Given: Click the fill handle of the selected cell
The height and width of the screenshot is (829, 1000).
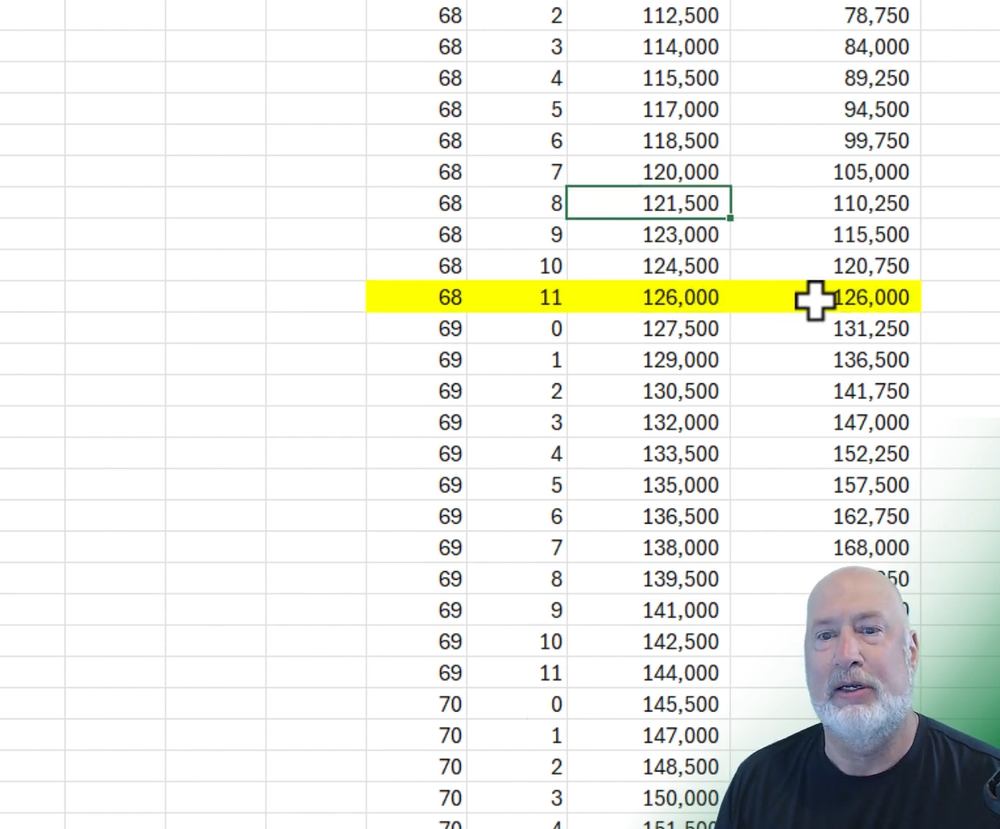Looking at the screenshot, I should coord(730,217).
